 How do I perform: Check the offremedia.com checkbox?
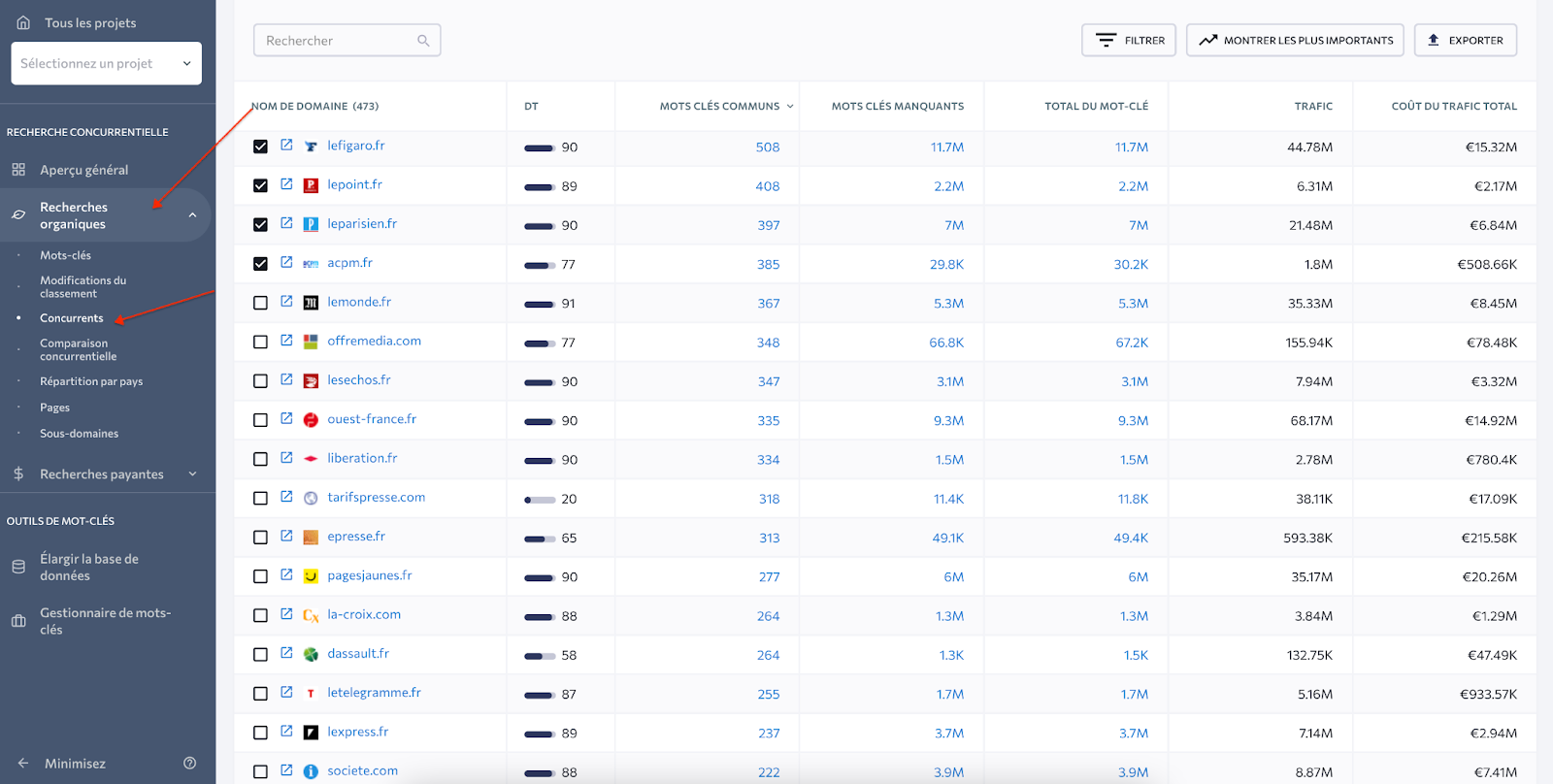click(260, 342)
